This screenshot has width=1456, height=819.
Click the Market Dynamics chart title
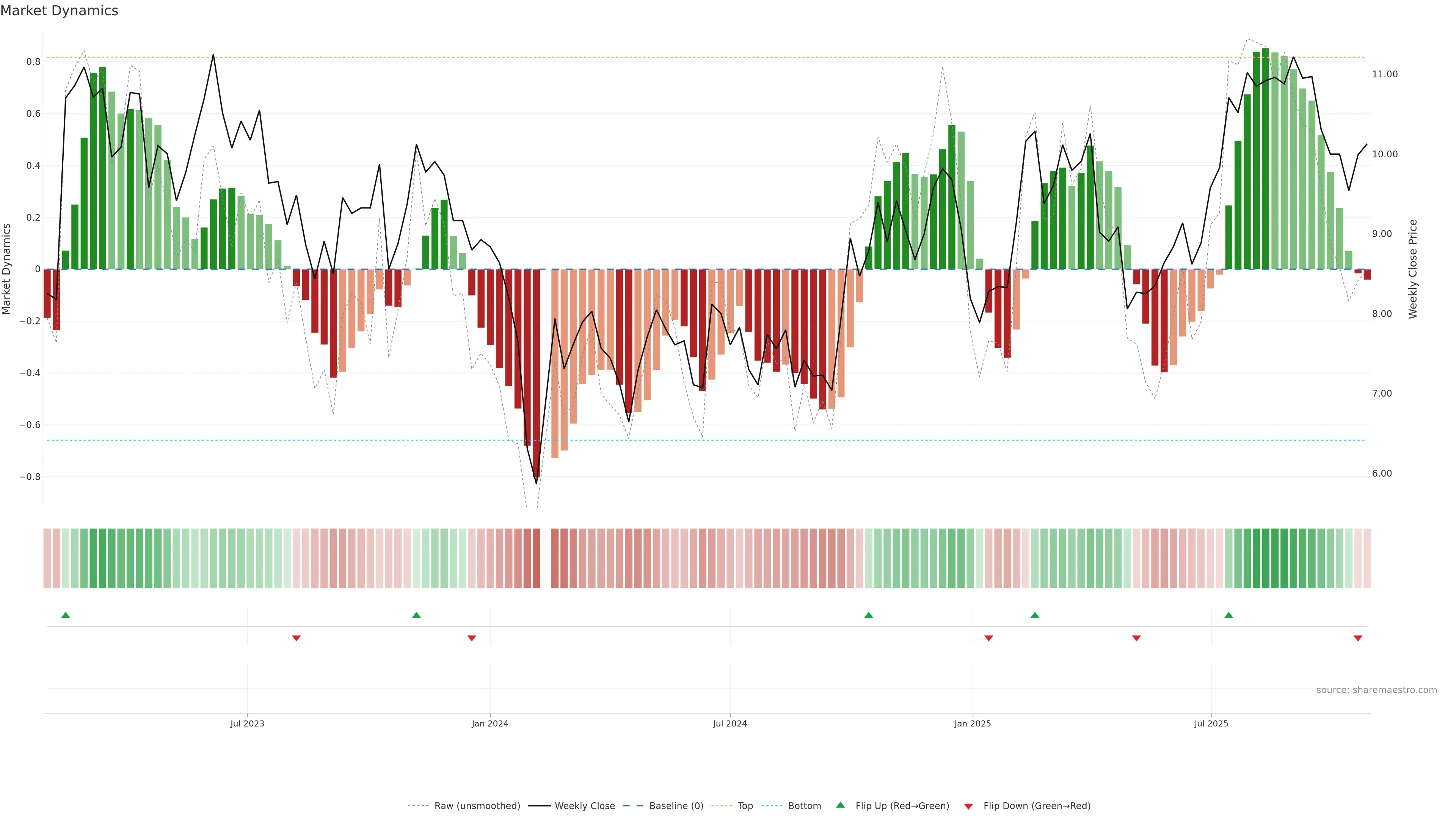point(60,11)
